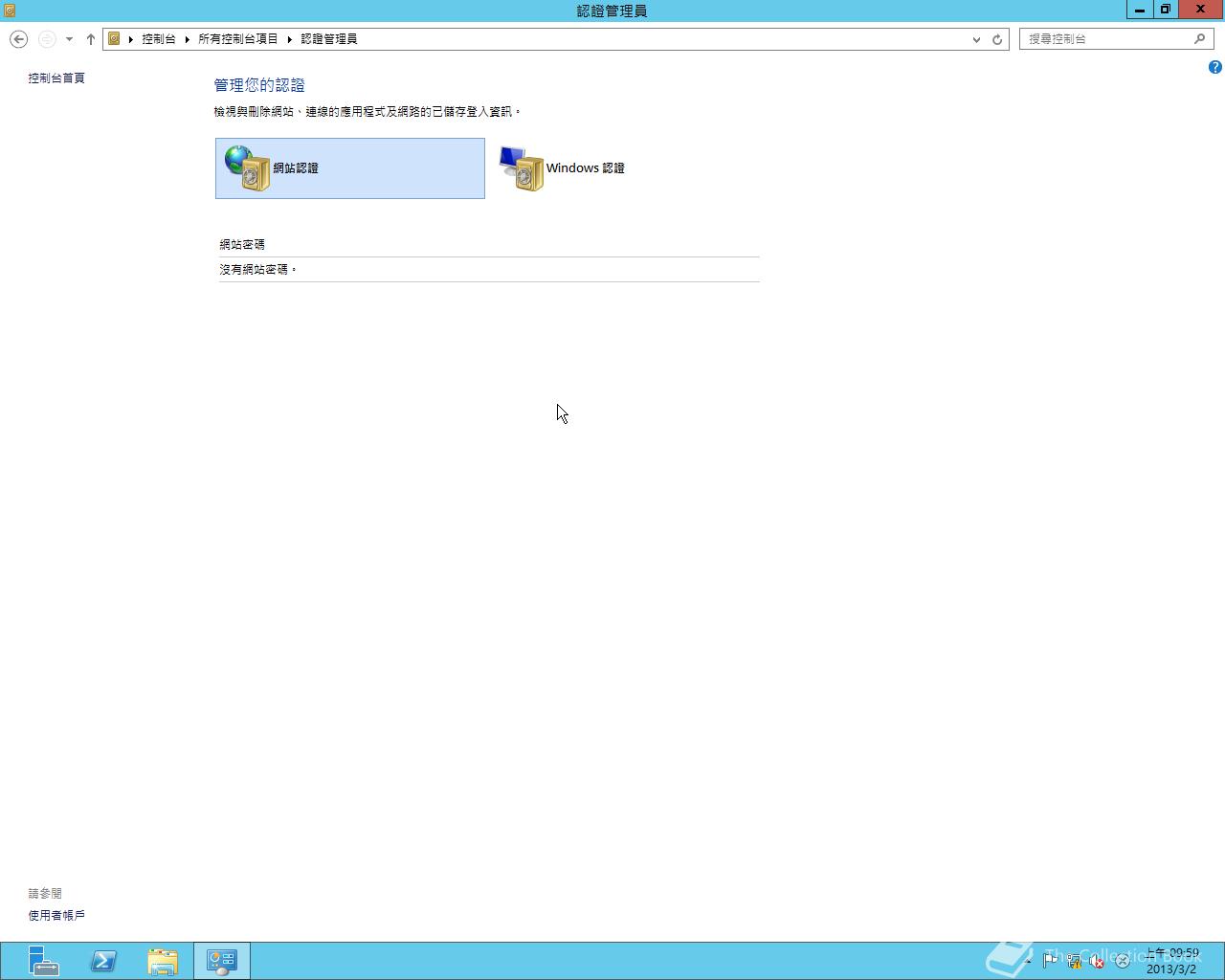Viewport: 1225px width, 980px height.
Task: Click the control panel icon in address bar
Action: pyautogui.click(x=114, y=39)
